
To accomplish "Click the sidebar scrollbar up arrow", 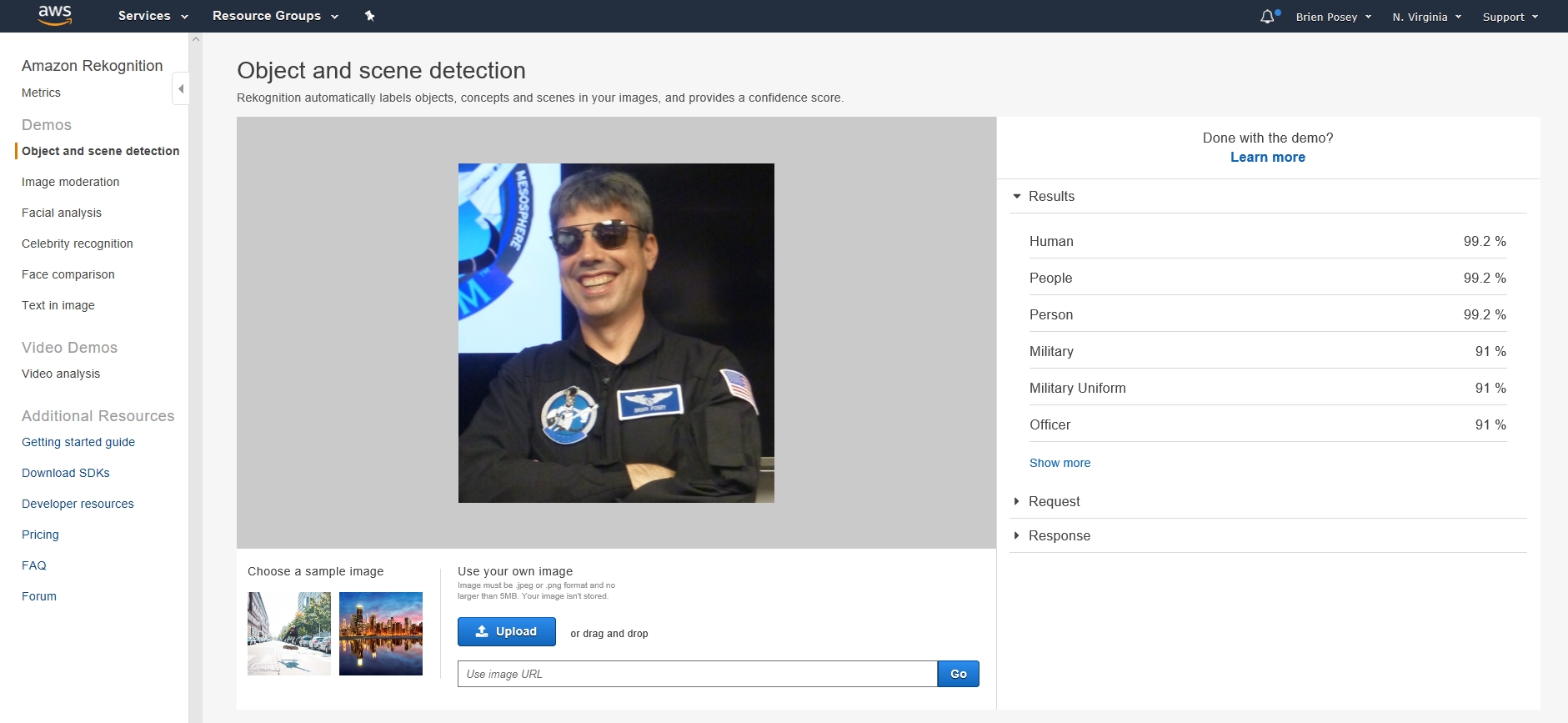I will click(196, 39).
